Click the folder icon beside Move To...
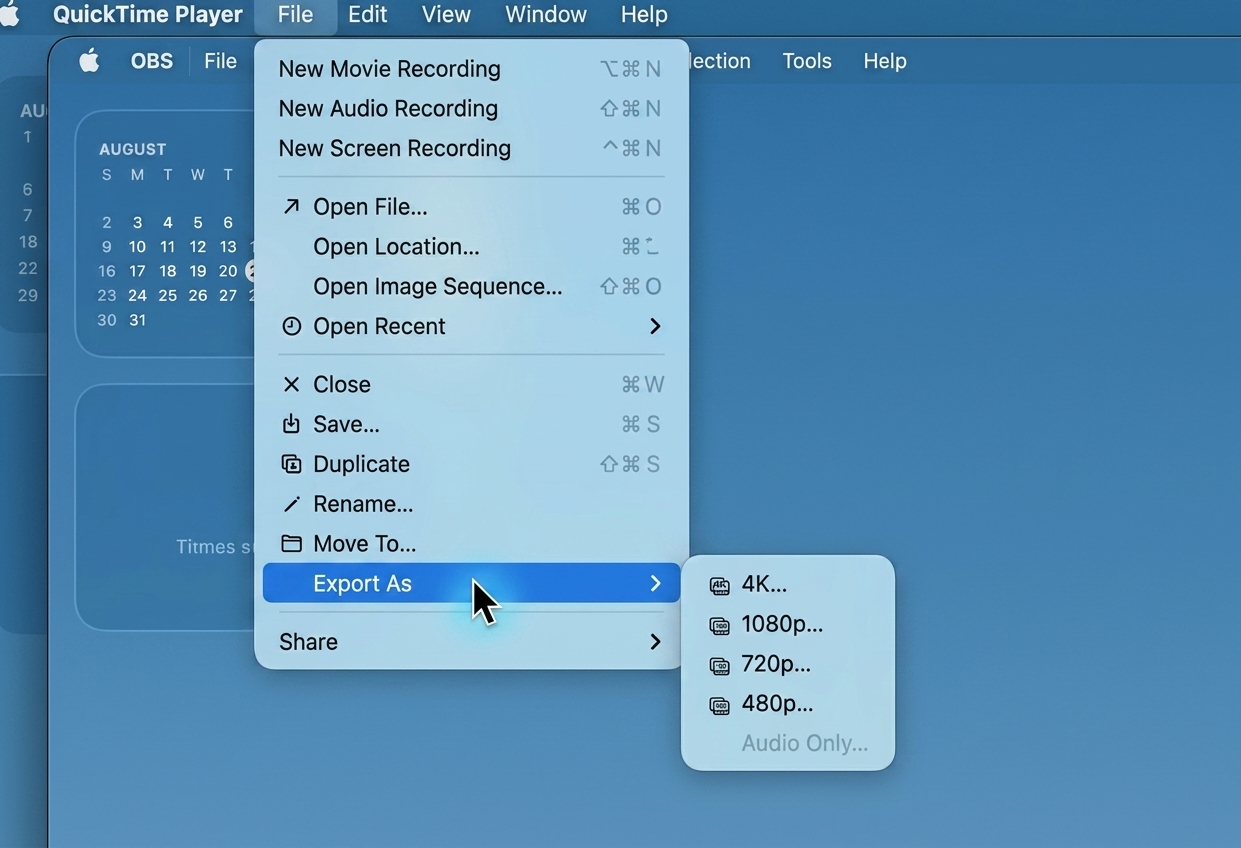 [x=291, y=544]
